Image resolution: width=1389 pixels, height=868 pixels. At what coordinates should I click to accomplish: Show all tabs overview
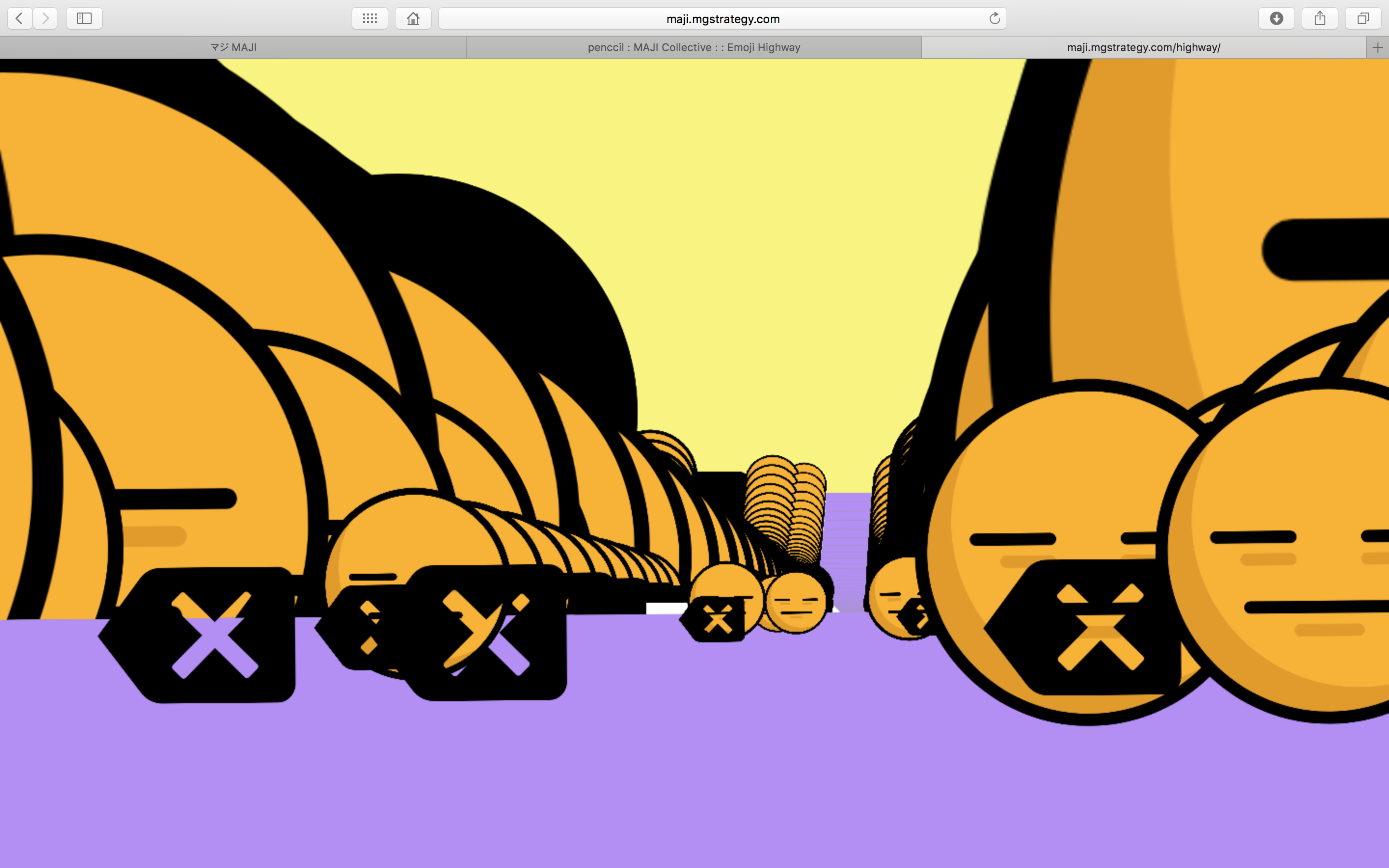1363,18
